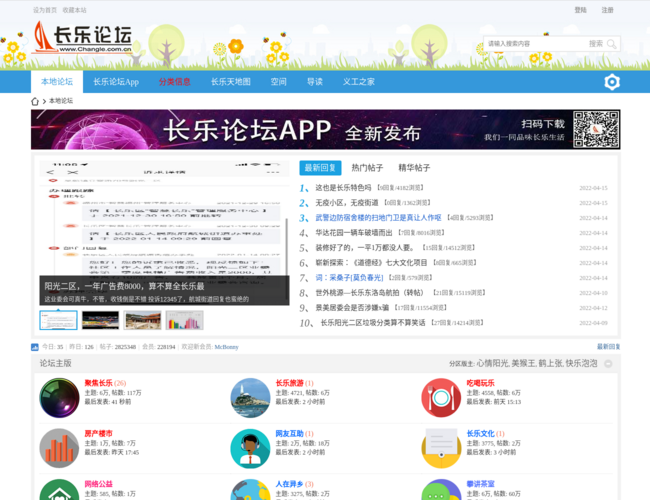Open 吃喝玩乐 plate forum icon
This screenshot has height=500, width=650.
[441, 398]
